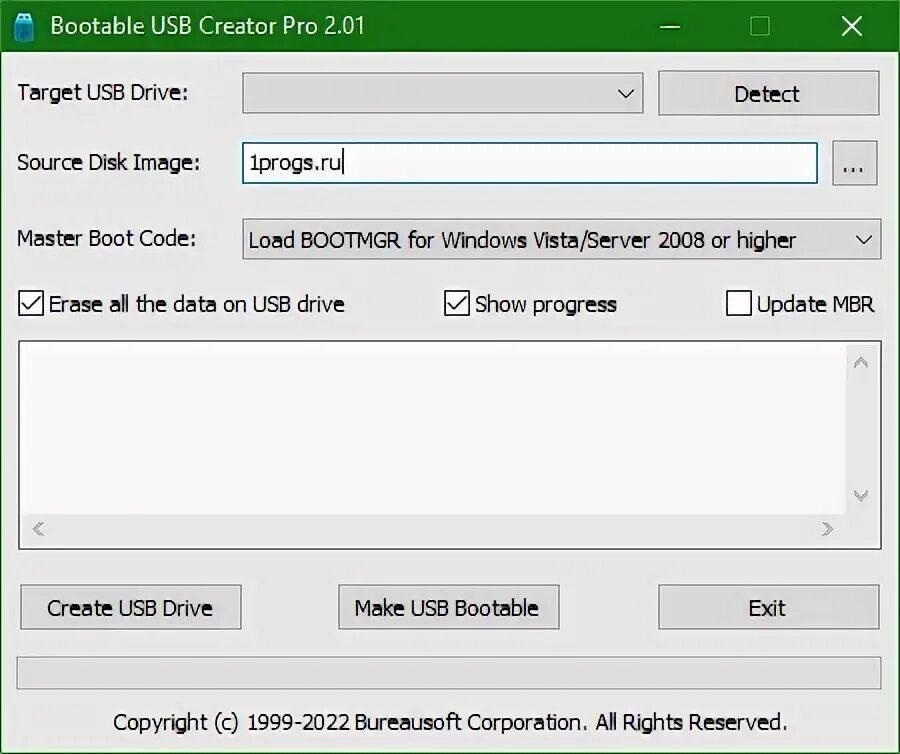Click inside the empty log output area
Screen dimensions: 900x754
point(430,430)
